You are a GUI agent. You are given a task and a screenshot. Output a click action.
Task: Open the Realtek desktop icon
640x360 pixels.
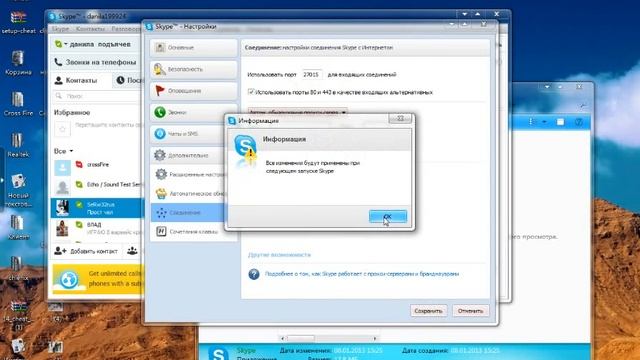click(18, 145)
